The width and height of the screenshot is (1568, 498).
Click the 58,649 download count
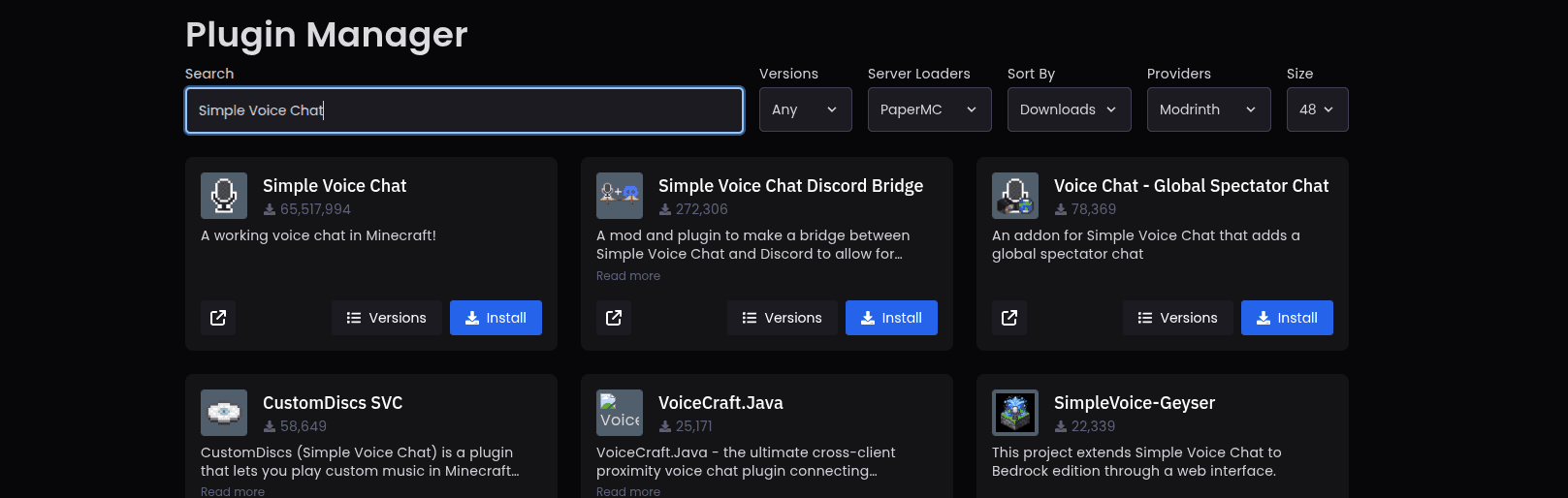click(304, 426)
